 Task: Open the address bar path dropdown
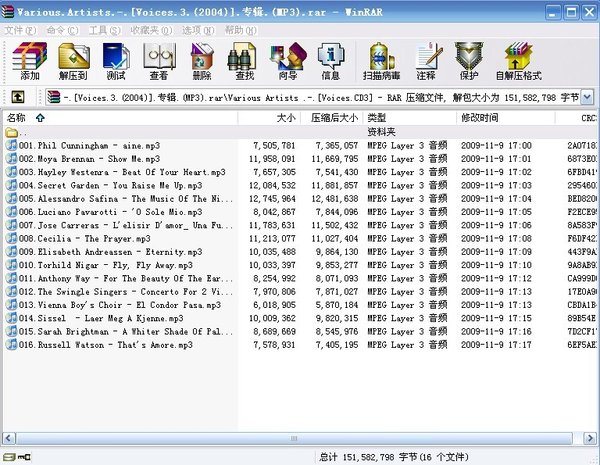pyautogui.click(x=587, y=97)
